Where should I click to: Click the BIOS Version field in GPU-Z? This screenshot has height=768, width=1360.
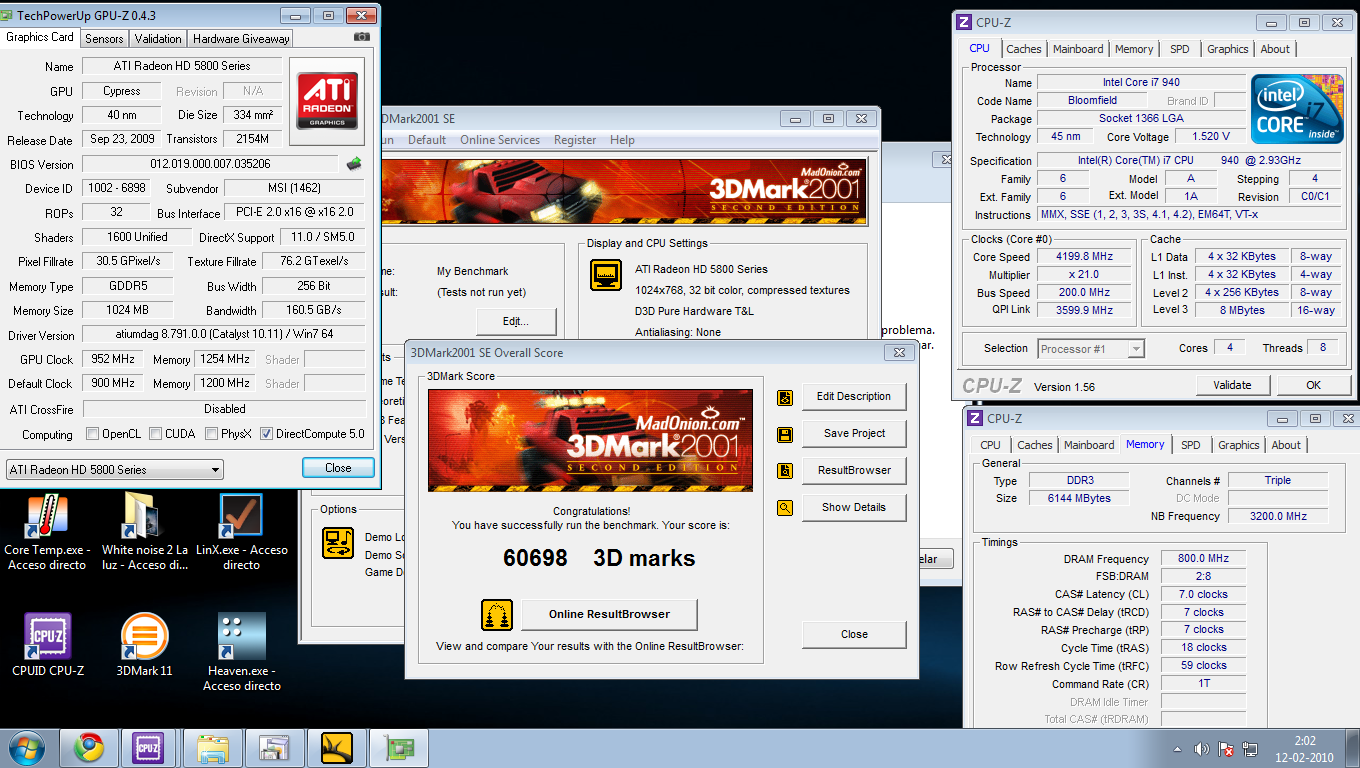click(x=210, y=164)
